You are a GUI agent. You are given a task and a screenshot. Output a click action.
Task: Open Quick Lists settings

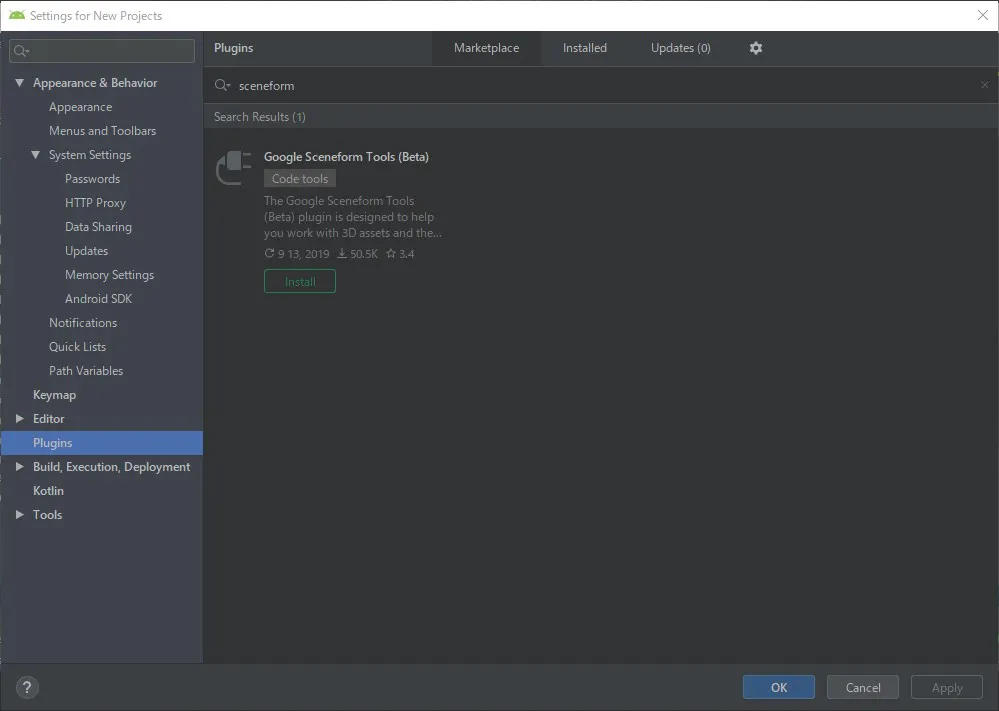pos(77,347)
